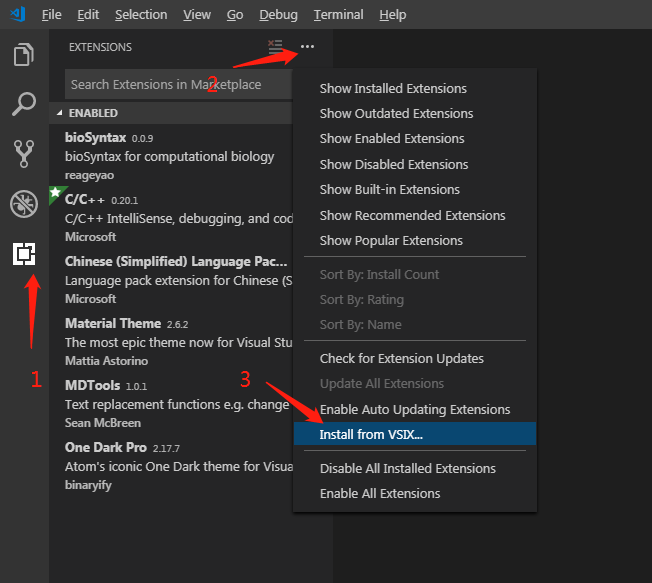
Task: Click the C/C++ recommended star badge
Action: click(x=55, y=193)
